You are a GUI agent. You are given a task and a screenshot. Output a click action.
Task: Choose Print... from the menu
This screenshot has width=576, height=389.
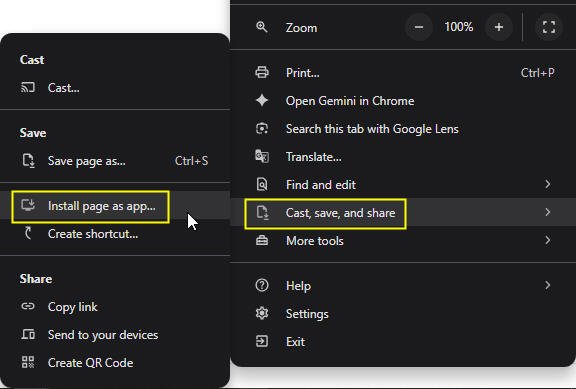point(403,72)
